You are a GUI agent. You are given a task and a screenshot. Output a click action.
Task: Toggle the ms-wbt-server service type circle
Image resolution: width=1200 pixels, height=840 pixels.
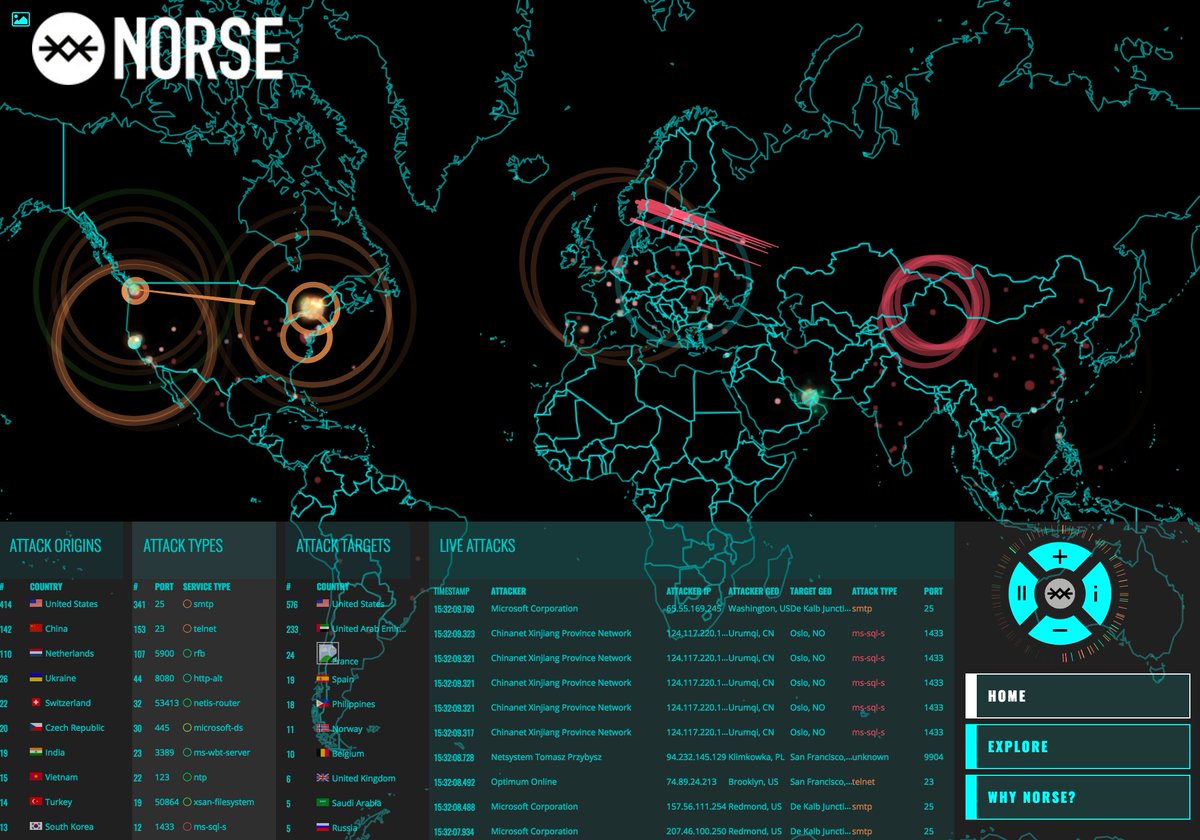tap(187, 752)
